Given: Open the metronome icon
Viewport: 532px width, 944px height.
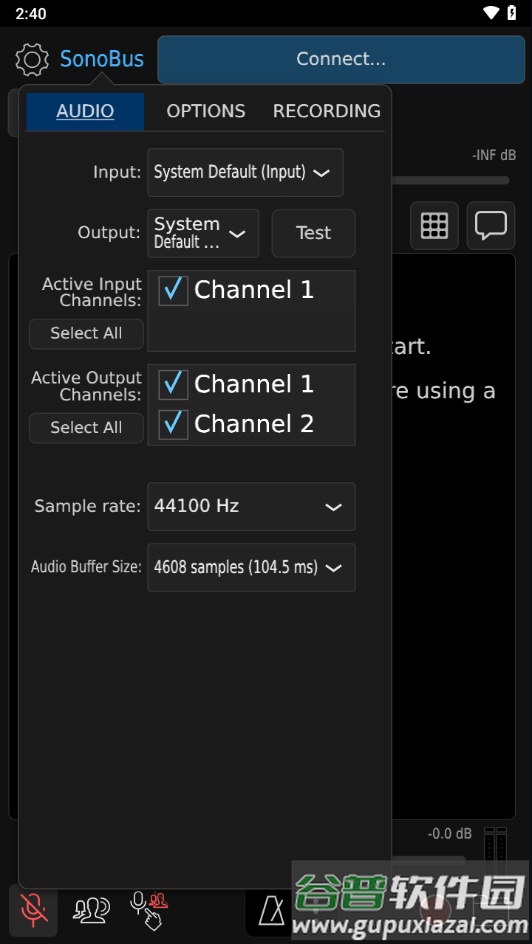Looking at the screenshot, I should pos(271,910).
